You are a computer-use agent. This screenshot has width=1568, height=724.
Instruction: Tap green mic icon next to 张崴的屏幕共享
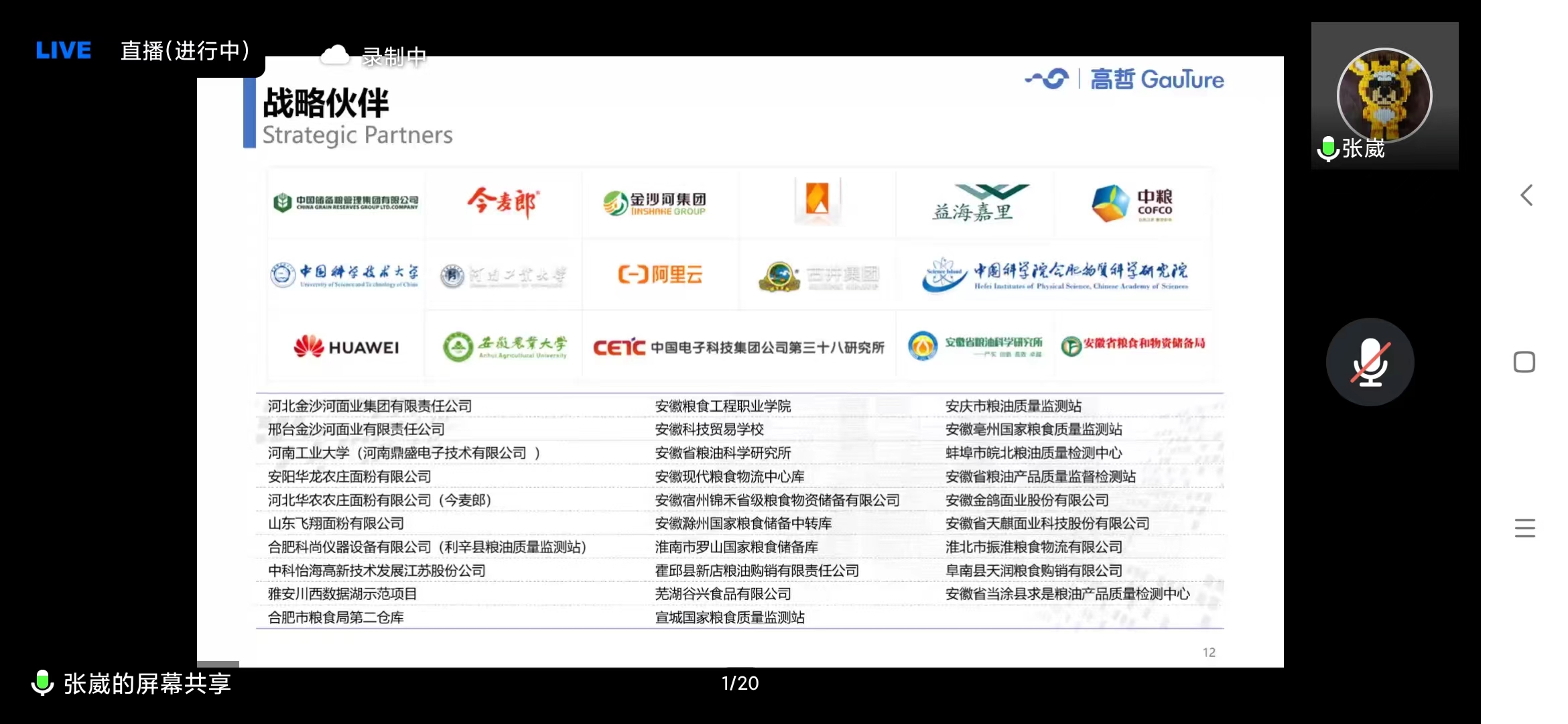coord(42,683)
